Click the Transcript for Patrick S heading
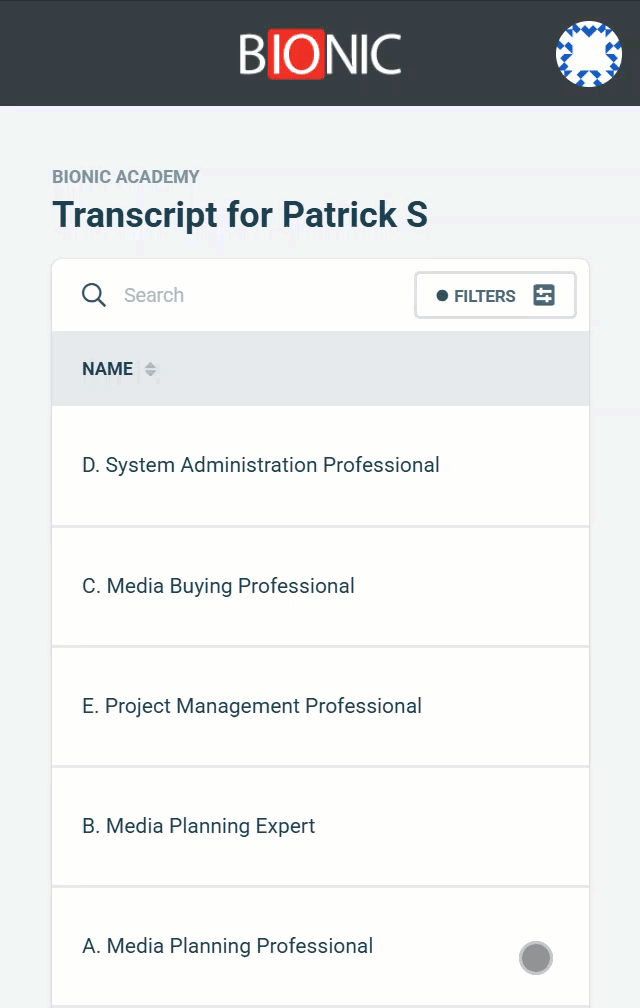640x1008 pixels. 240,214
